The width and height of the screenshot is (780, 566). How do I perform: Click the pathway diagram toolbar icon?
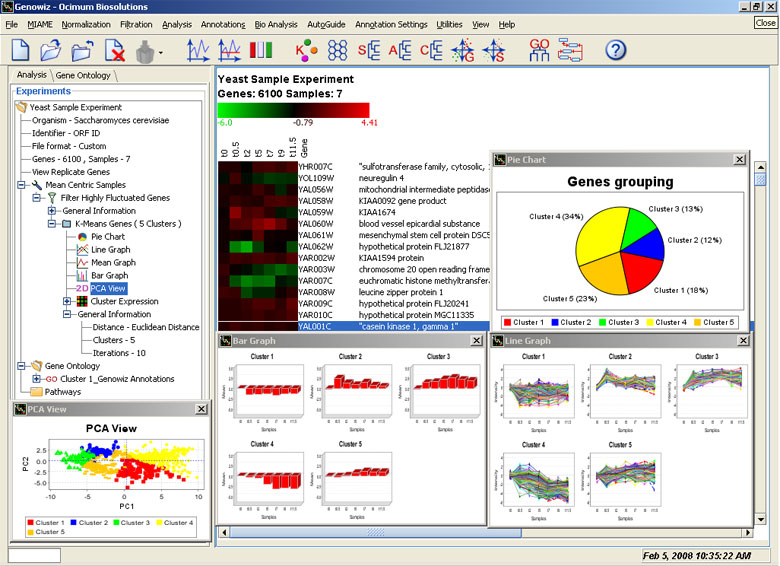tap(570, 50)
